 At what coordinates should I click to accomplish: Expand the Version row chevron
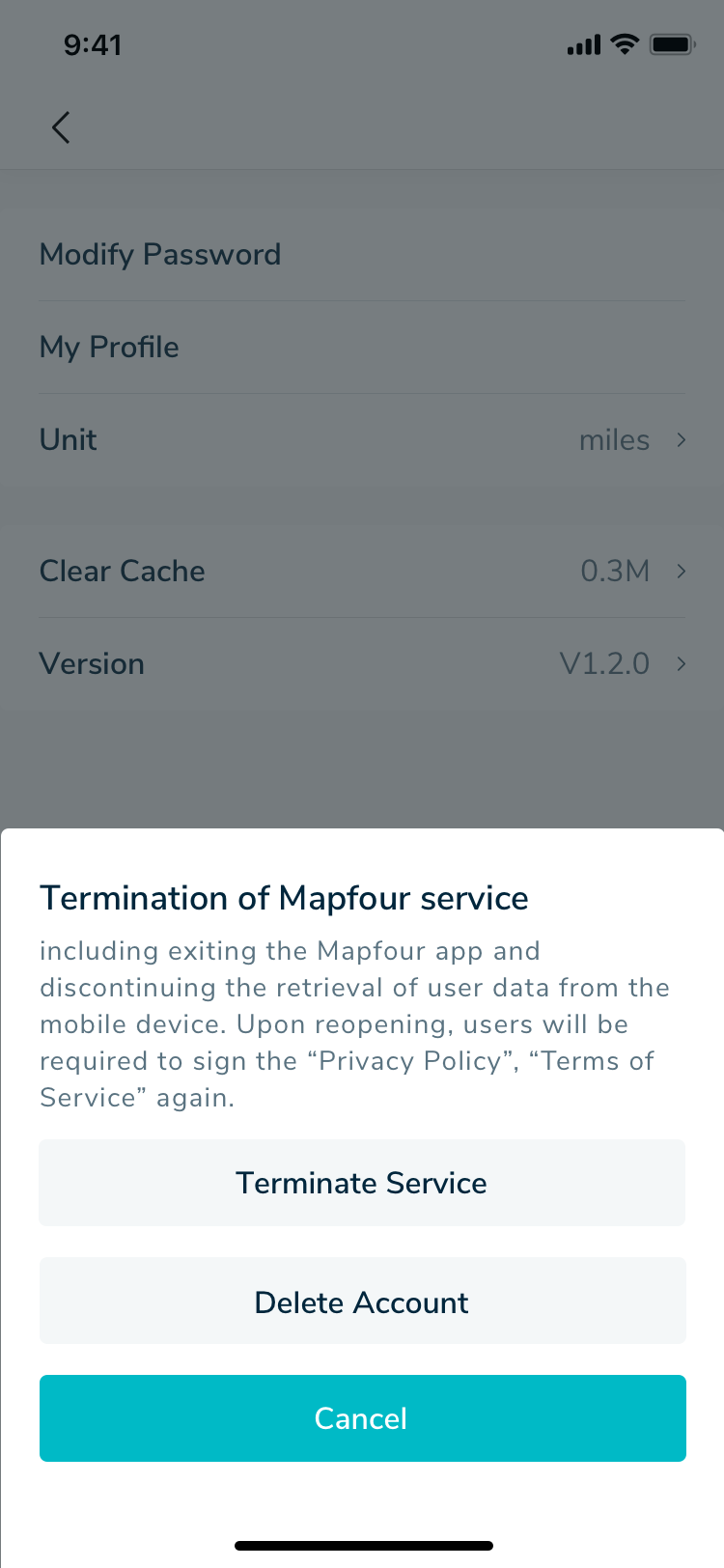coord(682,664)
